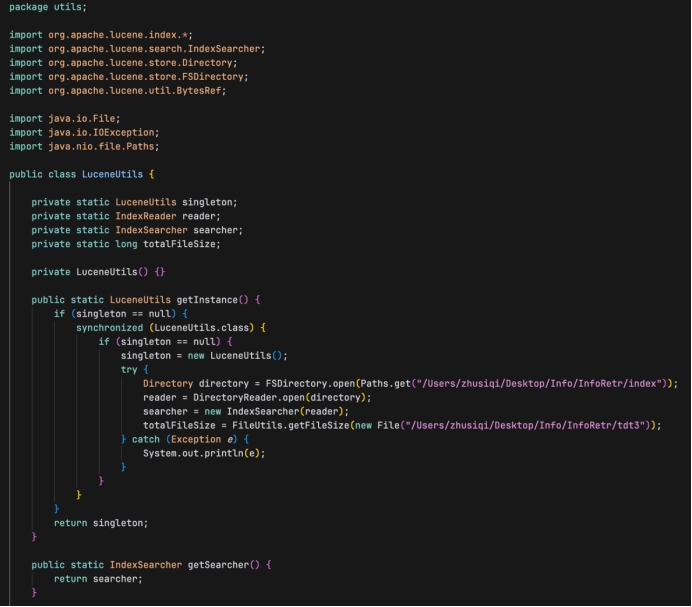Screen dimensions: 692x607
Task: Click the java.io.IOException import line
Action: point(84,132)
